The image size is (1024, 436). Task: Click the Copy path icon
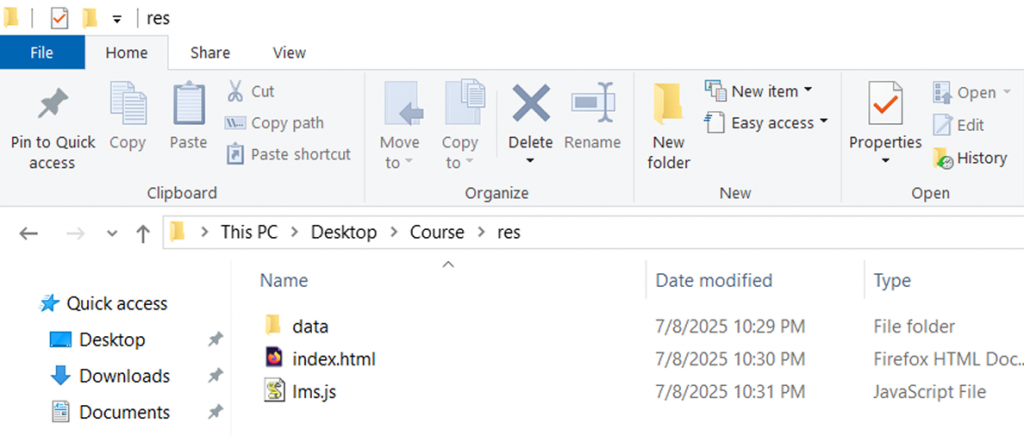(235, 123)
